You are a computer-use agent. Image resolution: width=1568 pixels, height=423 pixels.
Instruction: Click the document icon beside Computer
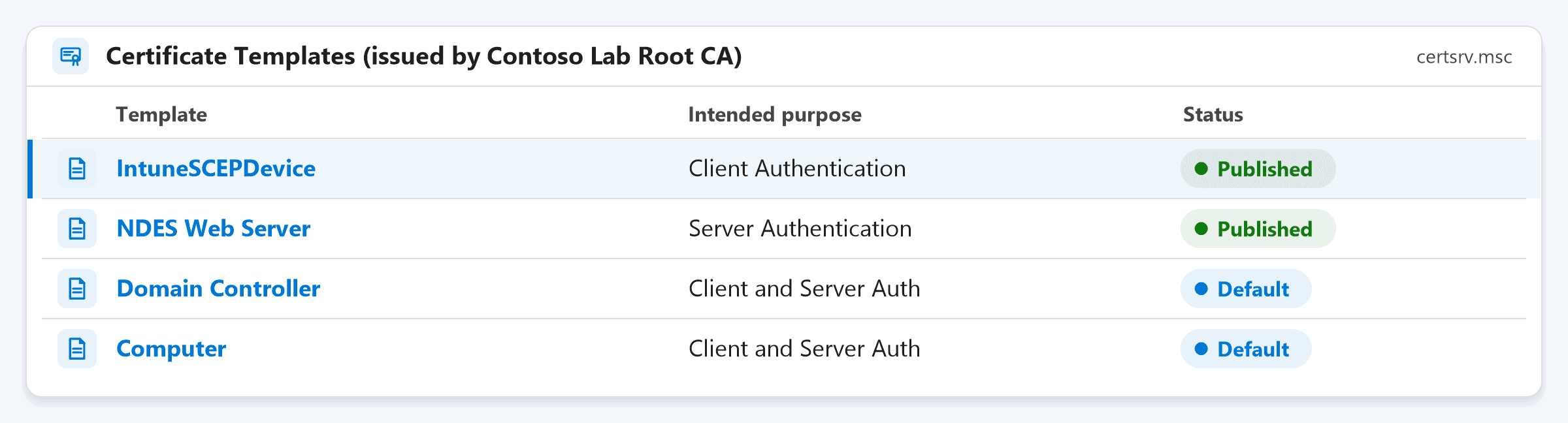[x=77, y=349]
